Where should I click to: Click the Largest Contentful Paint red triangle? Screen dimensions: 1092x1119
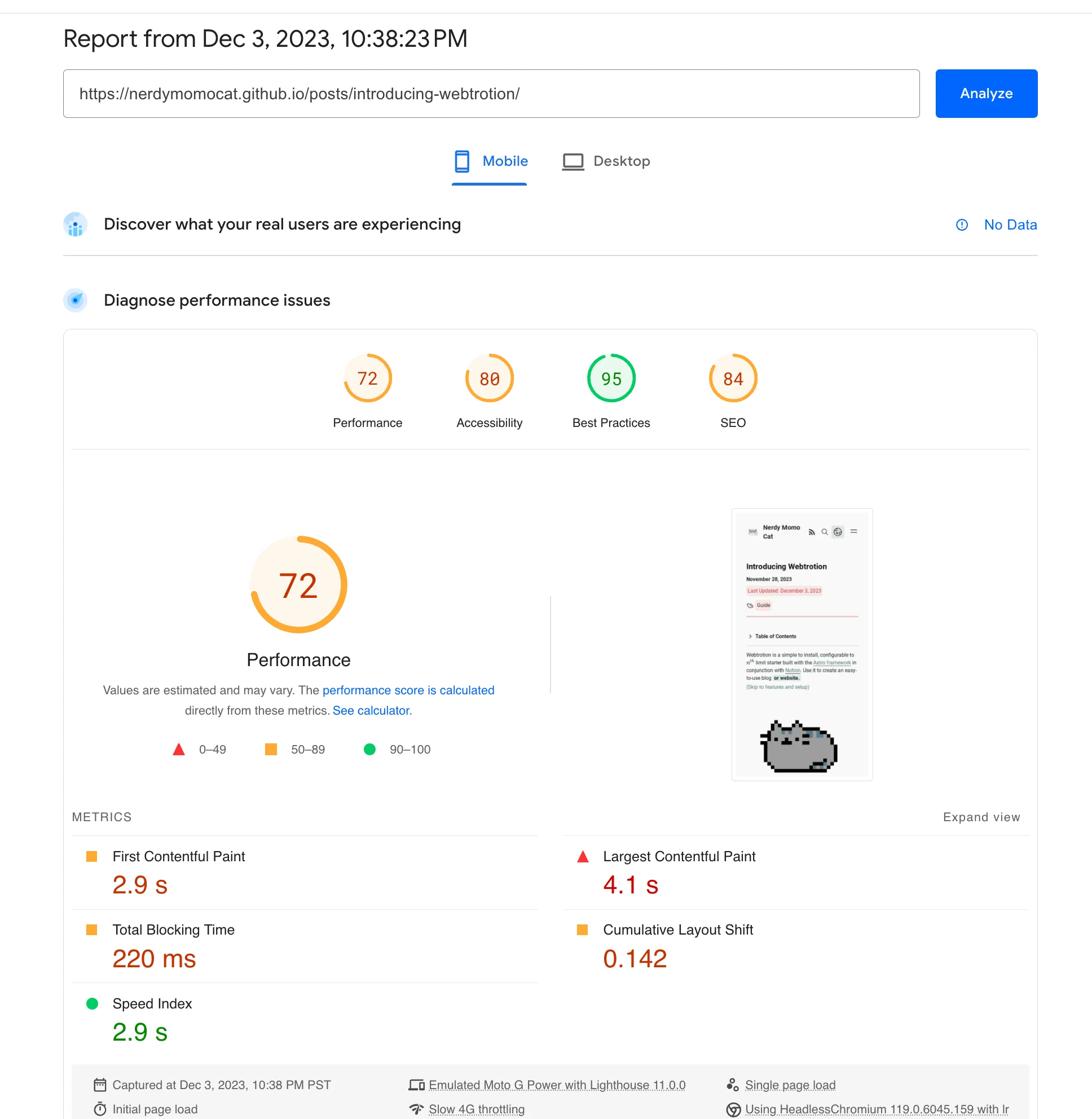coord(583,857)
